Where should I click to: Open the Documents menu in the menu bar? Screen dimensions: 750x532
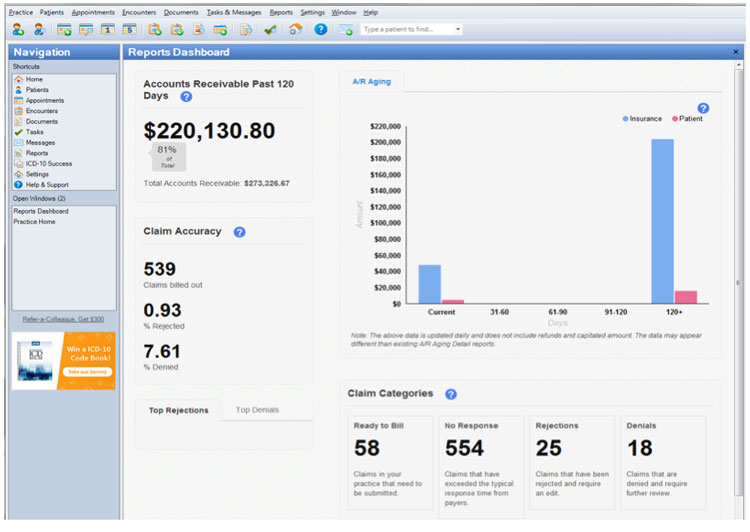point(181,12)
